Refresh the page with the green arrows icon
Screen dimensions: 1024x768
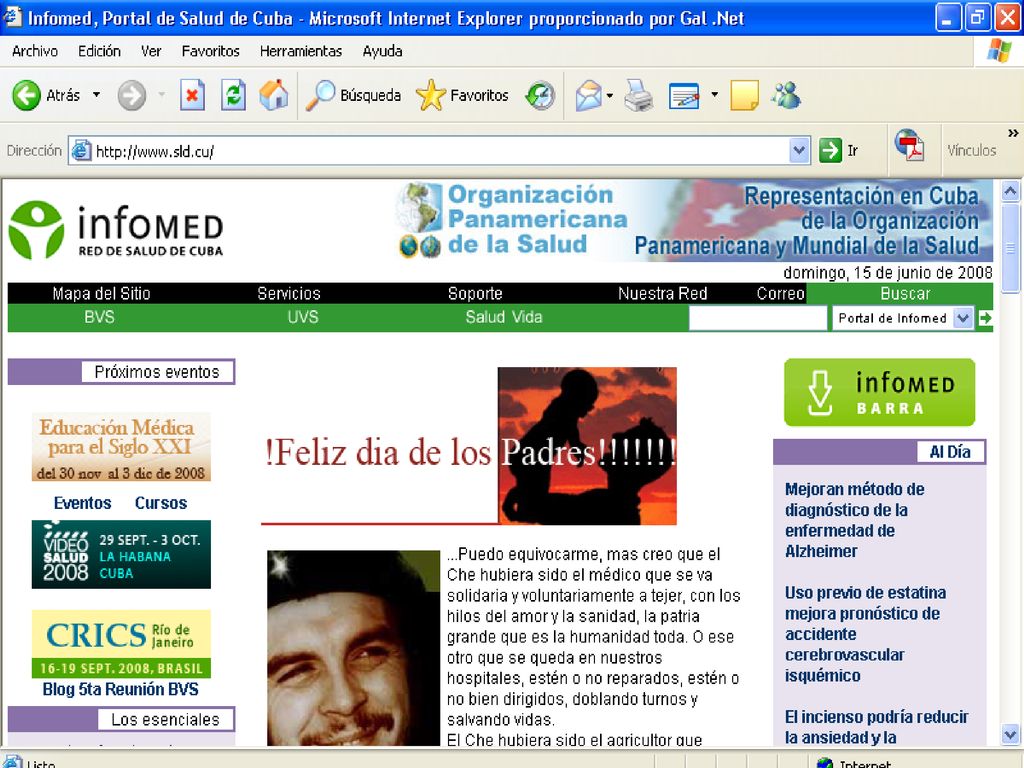click(233, 96)
